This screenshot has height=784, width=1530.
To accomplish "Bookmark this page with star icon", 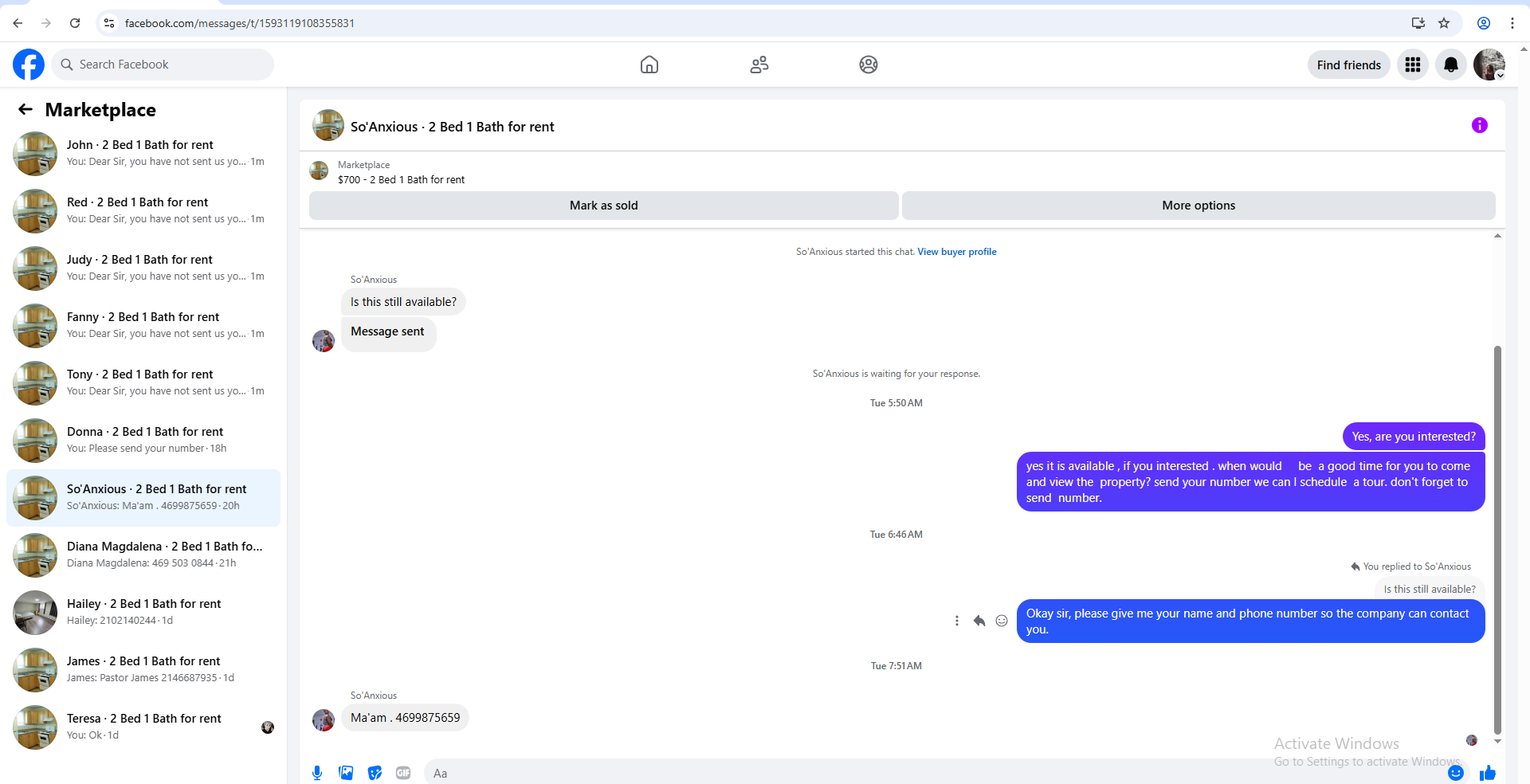I will [1444, 23].
